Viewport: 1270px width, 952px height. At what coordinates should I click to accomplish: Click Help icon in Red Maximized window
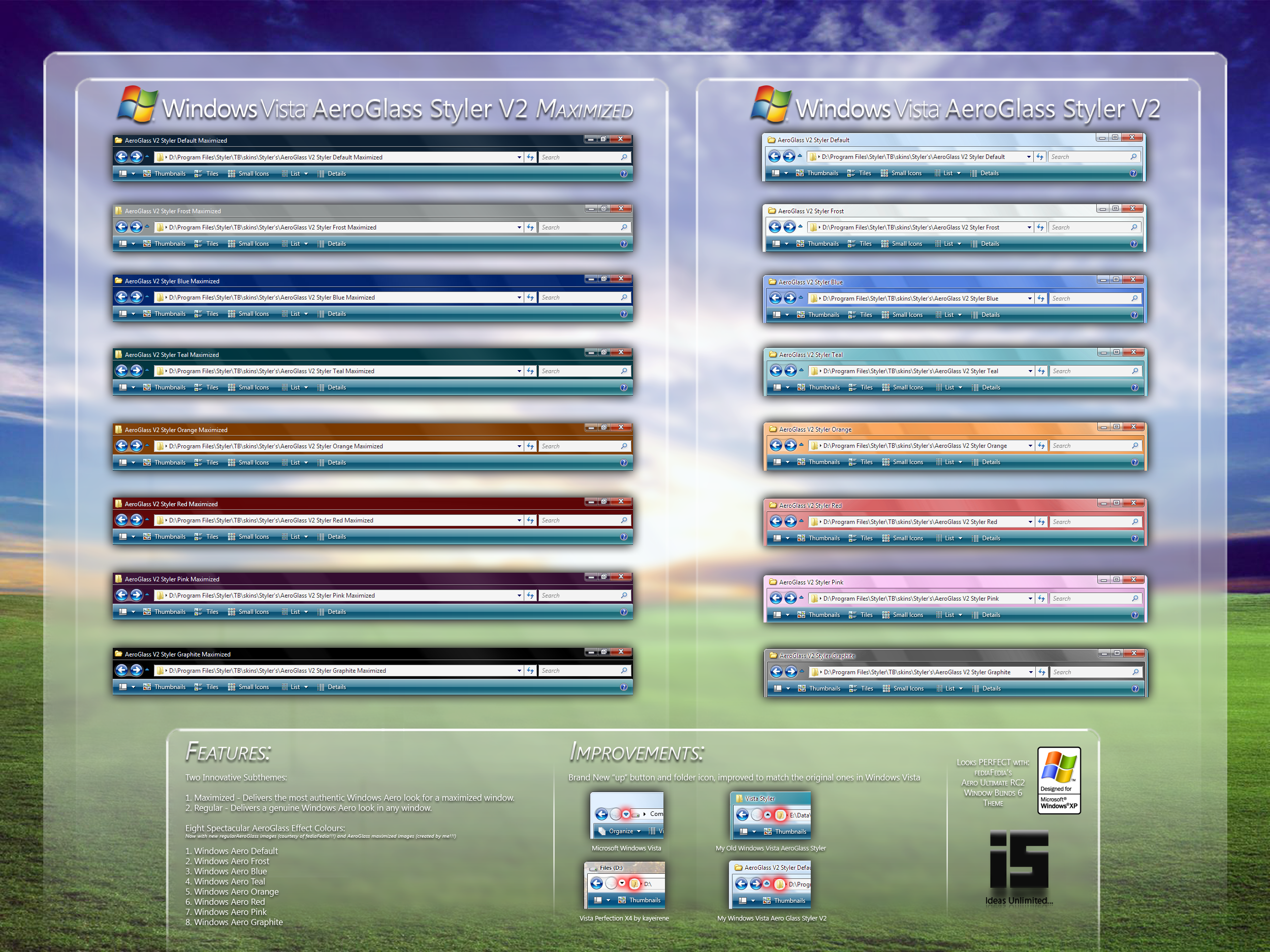point(623,537)
